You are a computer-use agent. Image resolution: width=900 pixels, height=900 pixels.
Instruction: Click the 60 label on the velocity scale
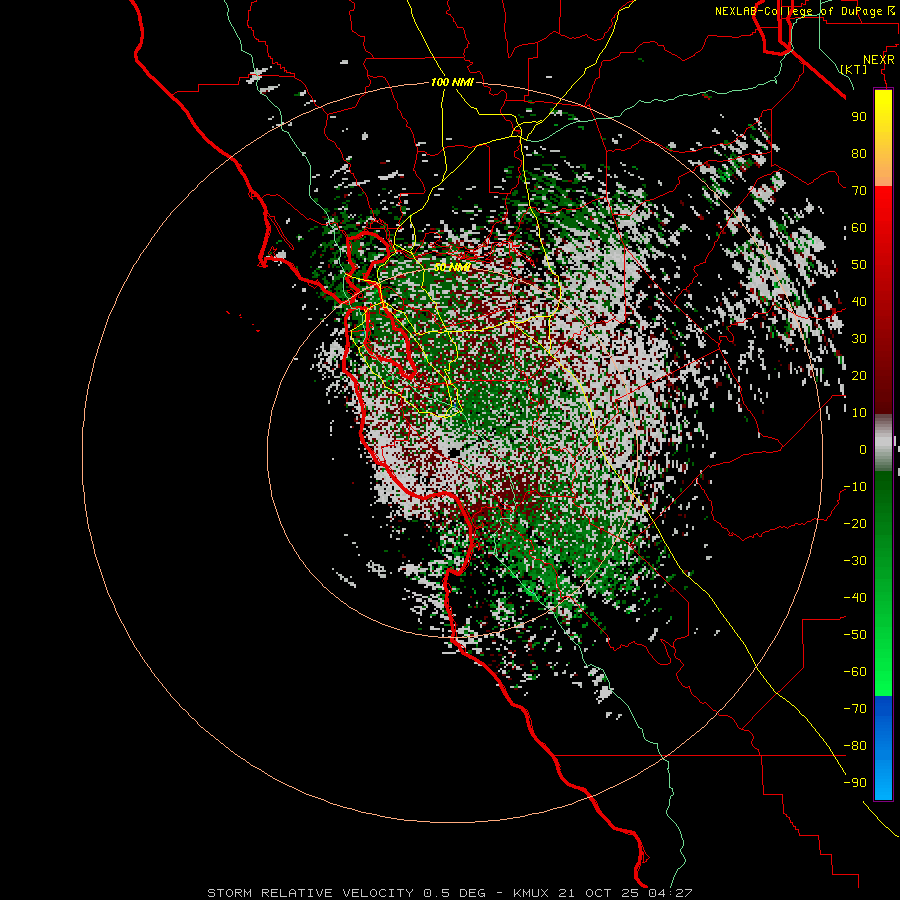tap(859, 227)
